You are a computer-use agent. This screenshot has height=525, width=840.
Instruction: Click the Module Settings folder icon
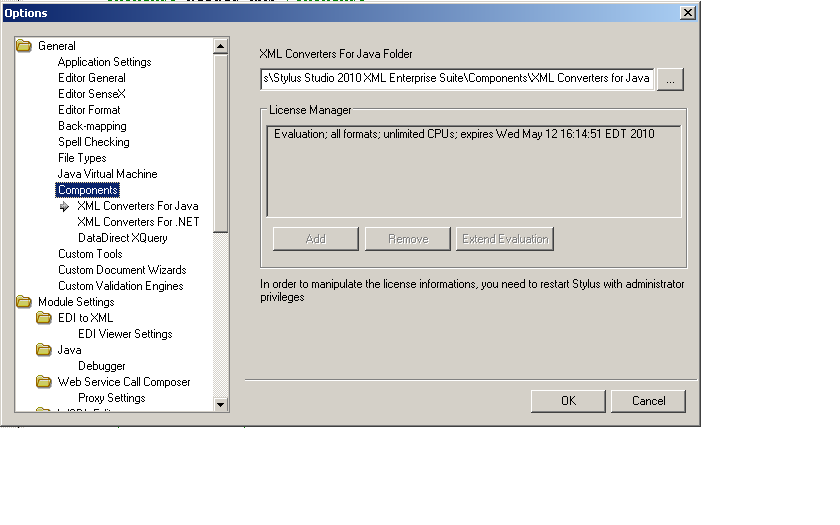(24, 302)
